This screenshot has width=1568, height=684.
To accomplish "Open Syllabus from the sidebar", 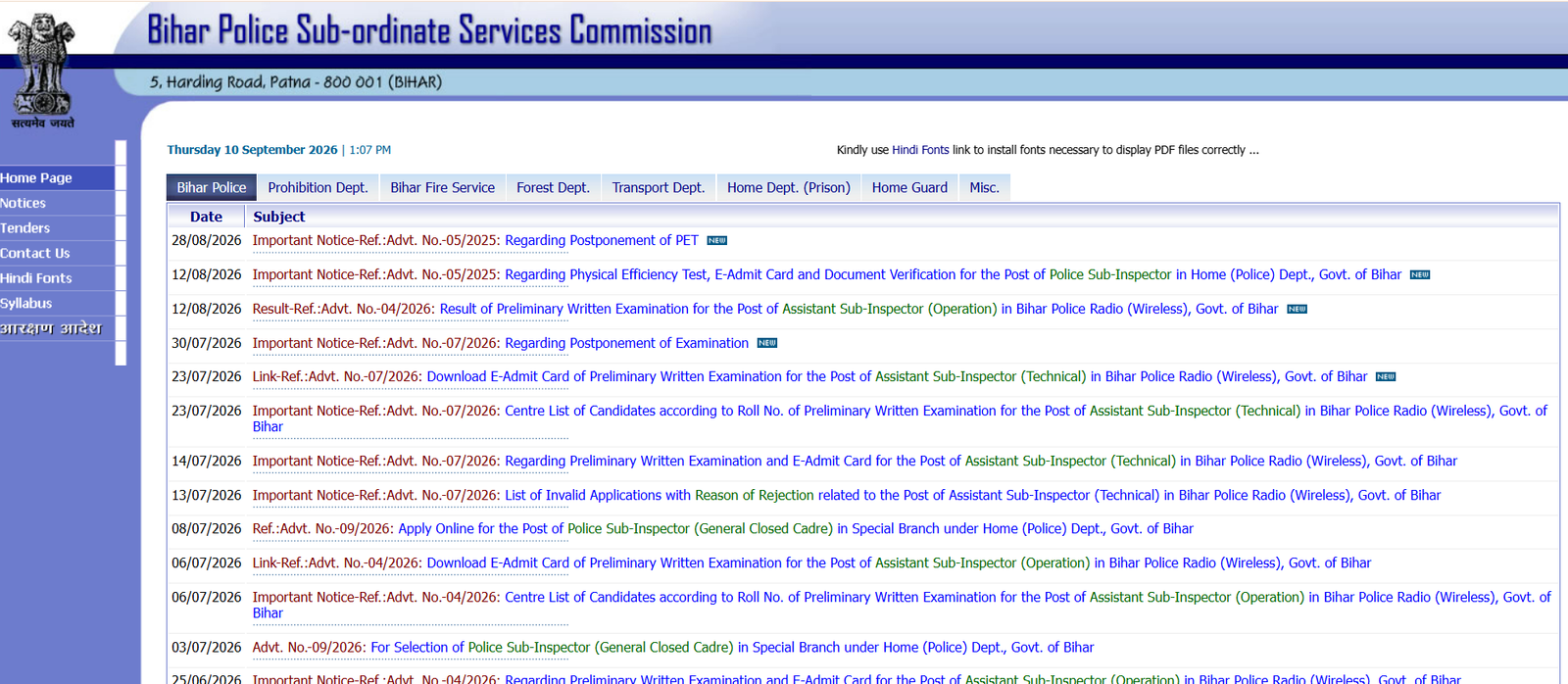I will [x=57, y=304].
